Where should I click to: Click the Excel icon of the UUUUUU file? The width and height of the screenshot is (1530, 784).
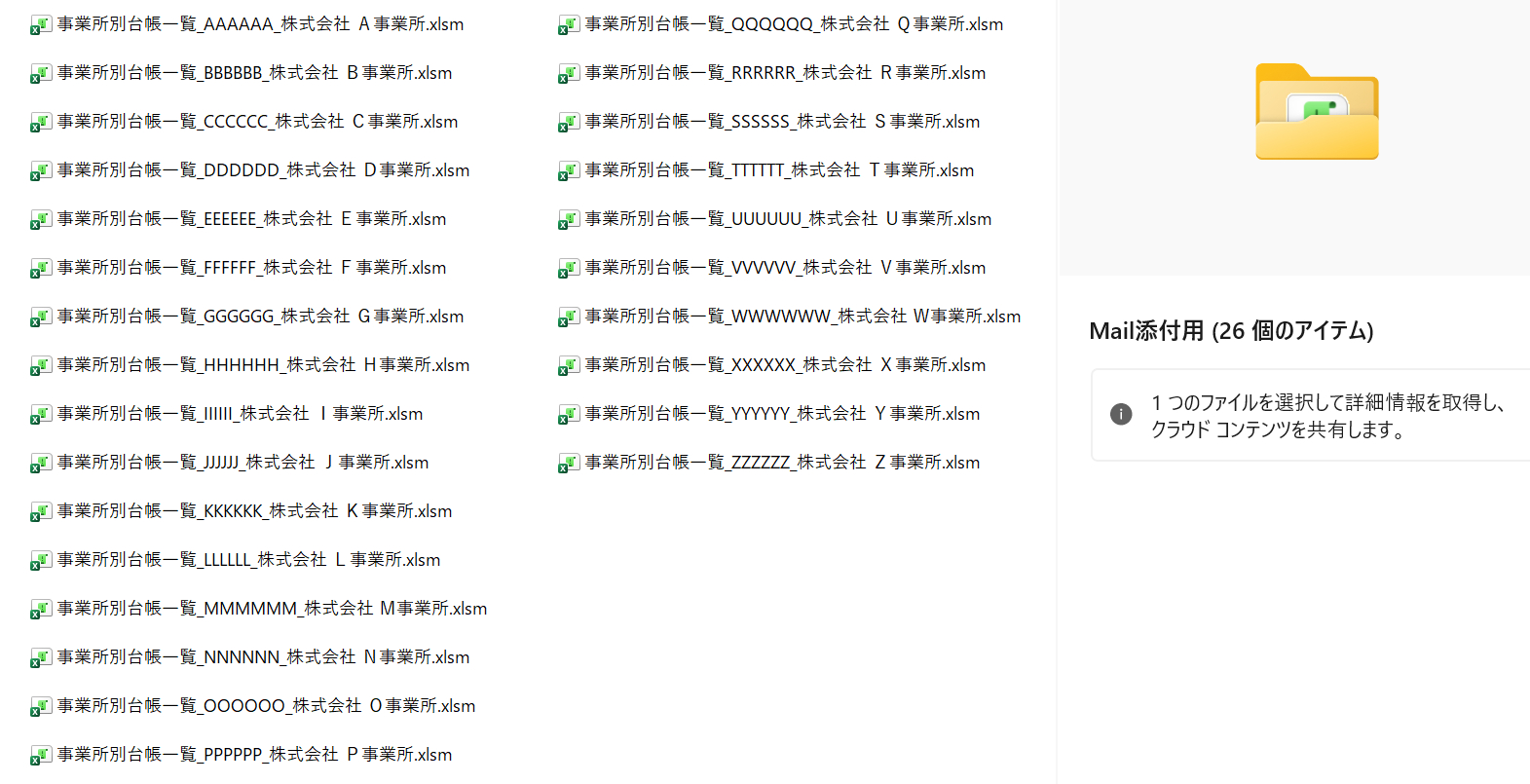pos(569,219)
